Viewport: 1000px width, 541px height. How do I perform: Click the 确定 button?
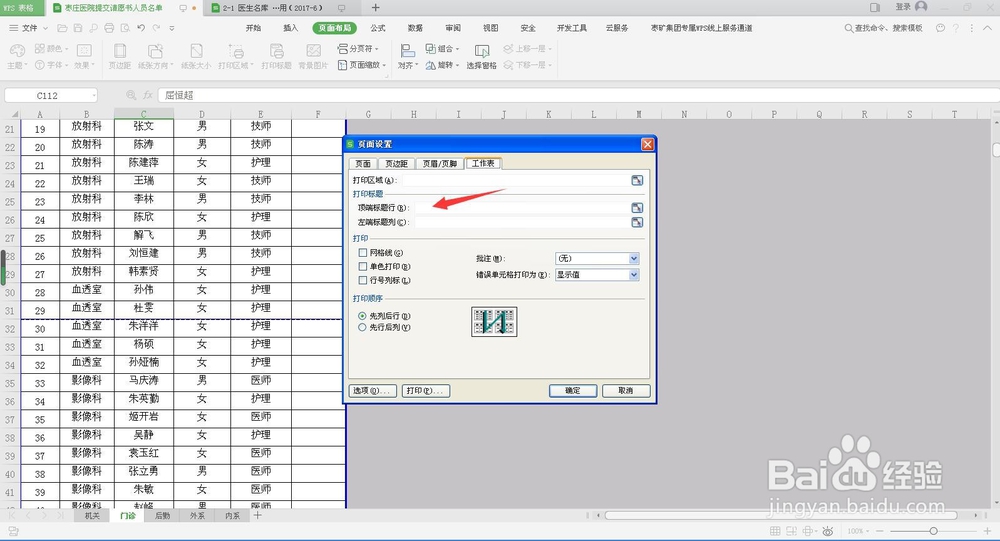pos(573,390)
